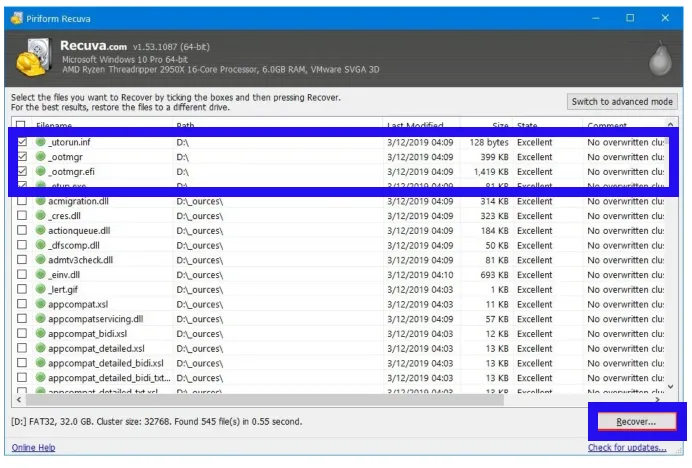Click the appcompat_detailed_bidi.xsl filename
The image size is (692, 468).
tap(106, 363)
